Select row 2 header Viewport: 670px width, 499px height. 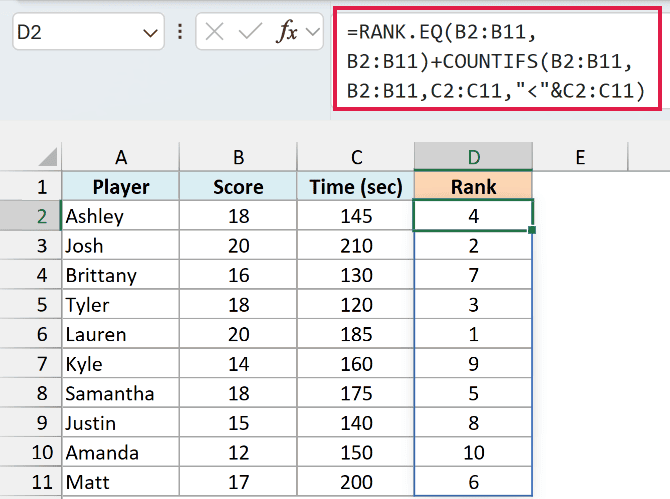click(31, 216)
